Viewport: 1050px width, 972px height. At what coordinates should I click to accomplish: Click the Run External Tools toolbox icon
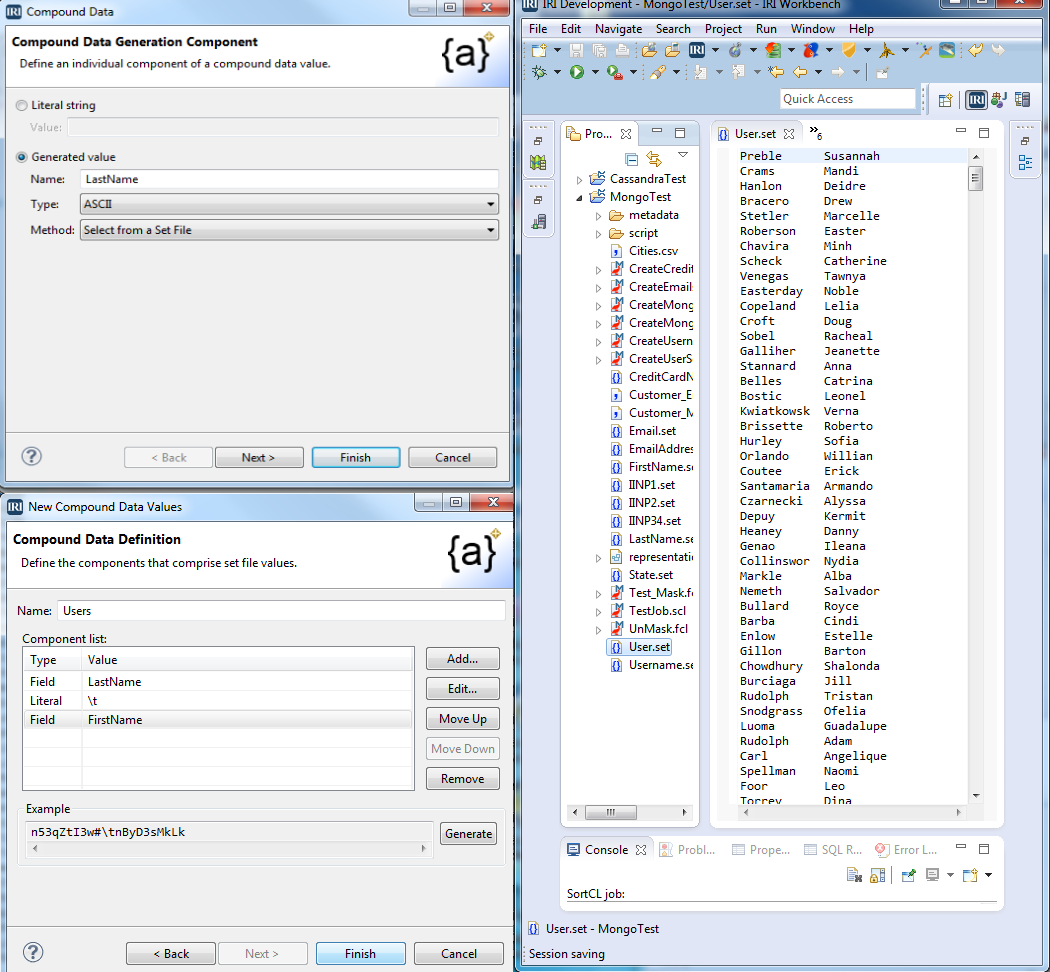coord(614,72)
